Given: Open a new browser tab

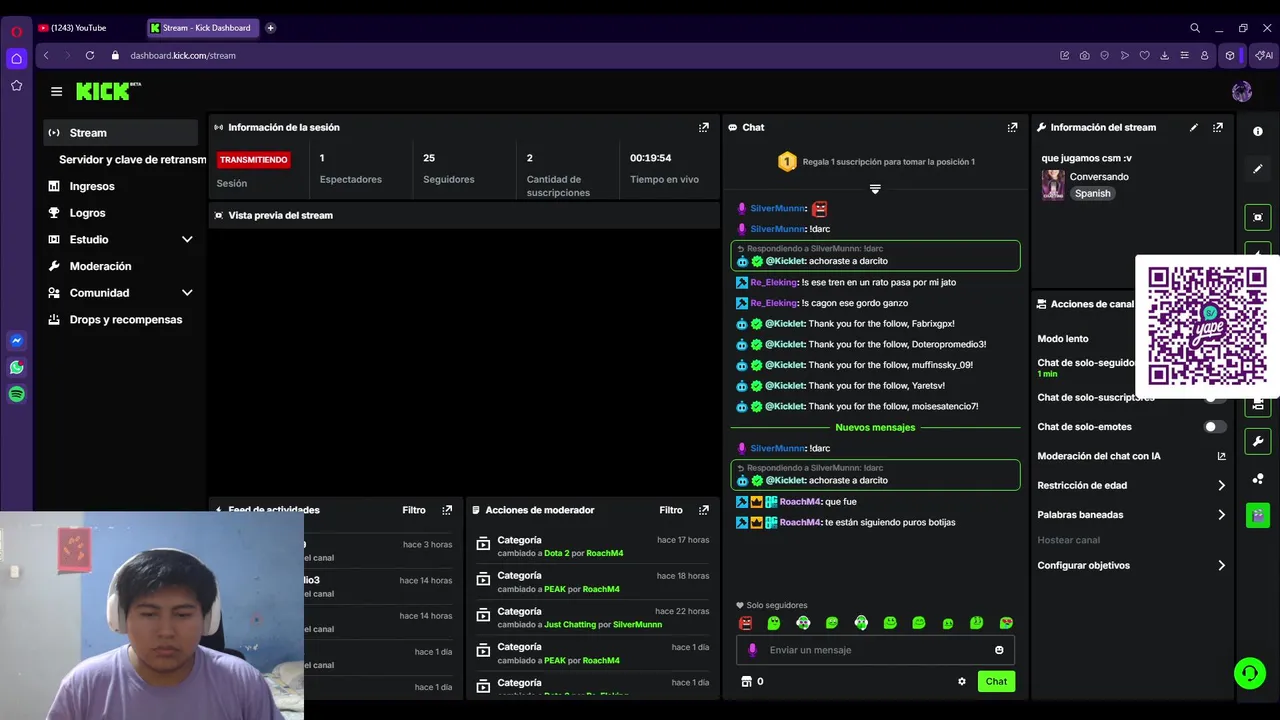Looking at the screenshot, I should click(270, 28).
